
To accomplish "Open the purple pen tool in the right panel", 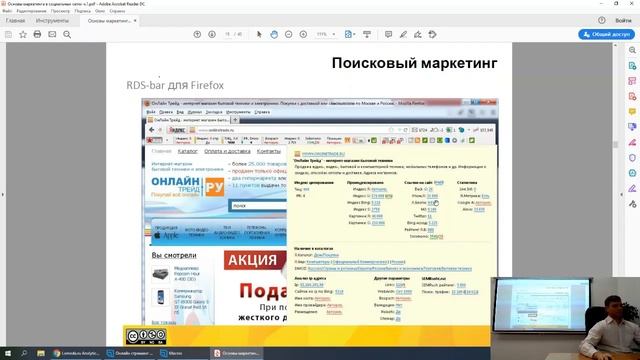I will pyautogui.click(x=632, y=188).
